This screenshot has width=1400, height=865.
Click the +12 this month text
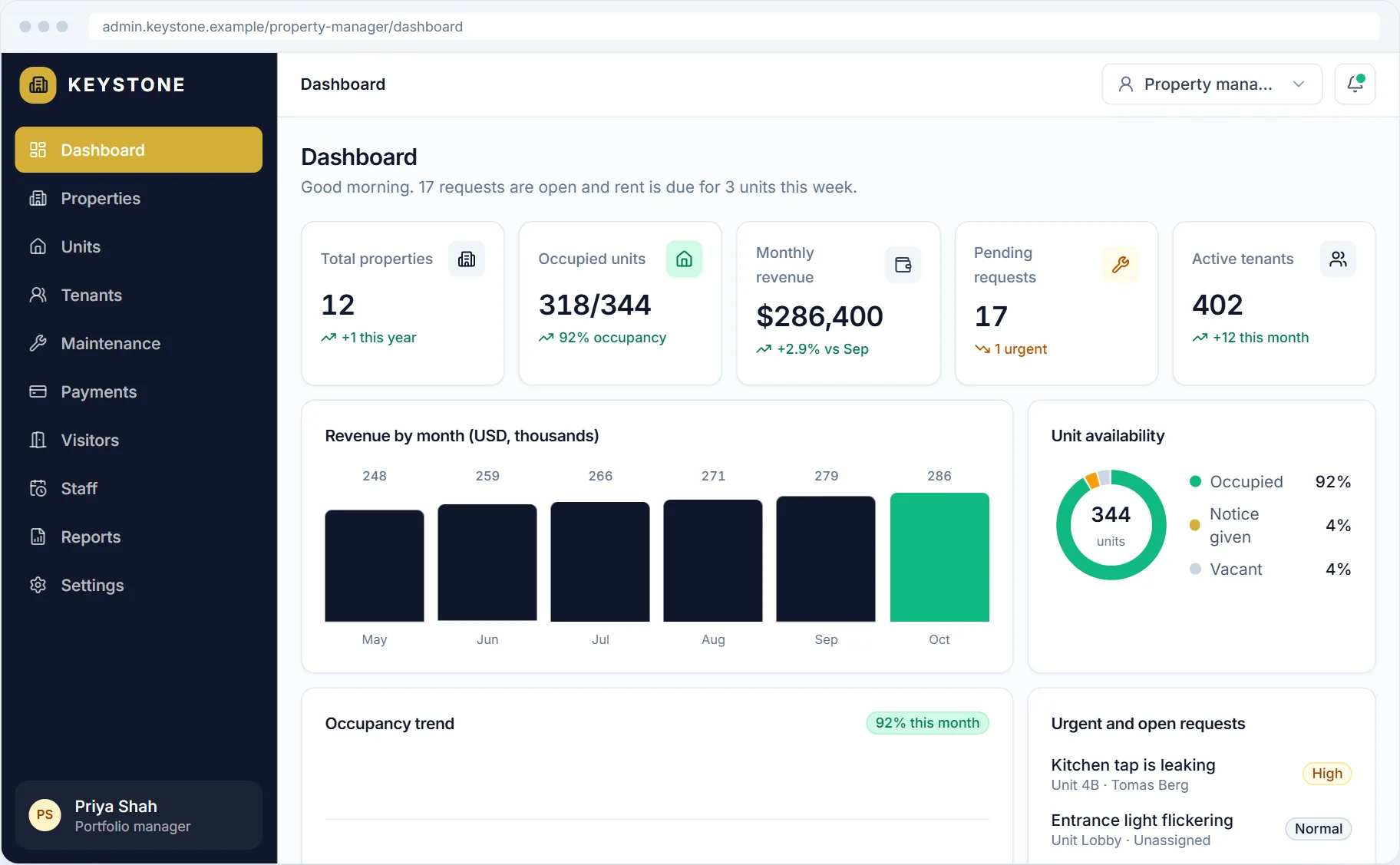click(x=1260, y=338)
